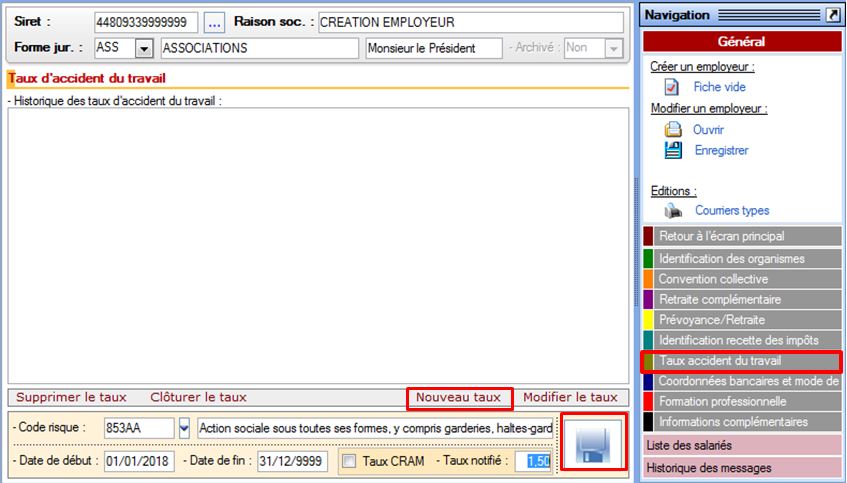The width and height of the screenshot is (847, 483).
Task: Click the Fiche vide document icon
Action: tap(671, 86)
